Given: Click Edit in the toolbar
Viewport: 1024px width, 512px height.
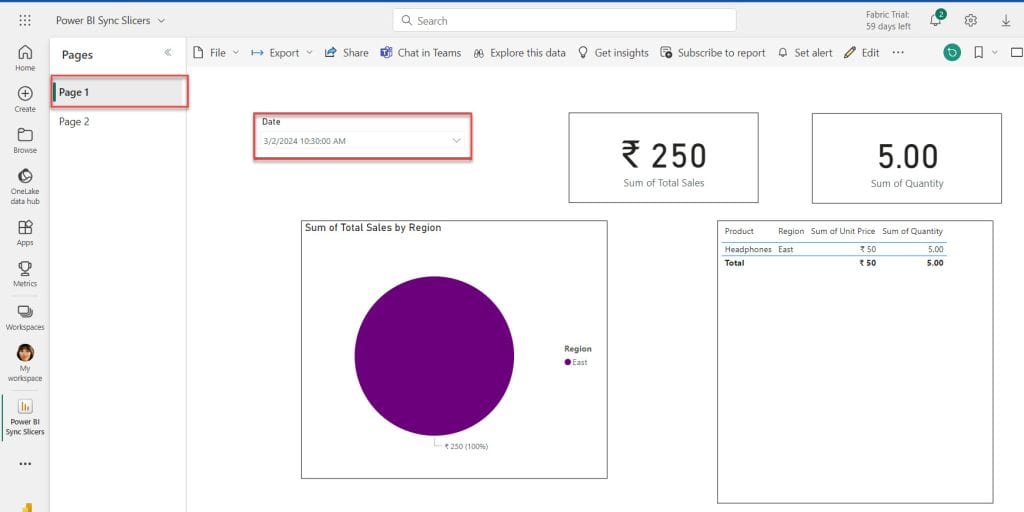Looking at the screenshot, I should 861,53.
